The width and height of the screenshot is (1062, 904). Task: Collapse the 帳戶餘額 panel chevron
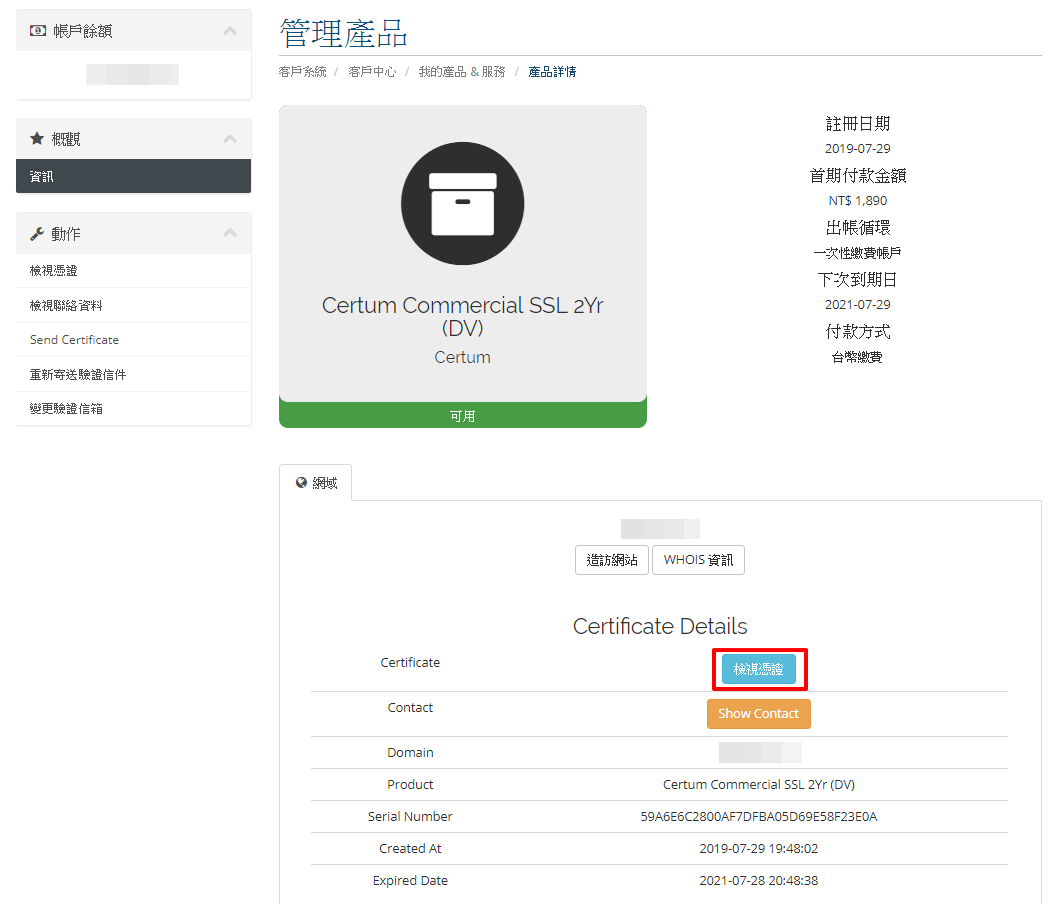pos(230,30)
